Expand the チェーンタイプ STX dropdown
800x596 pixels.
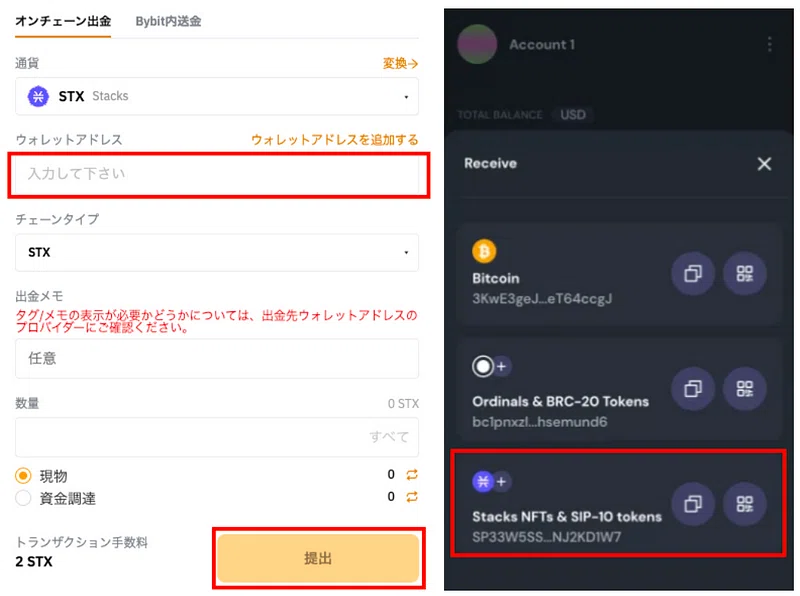[x=217, y=252]
